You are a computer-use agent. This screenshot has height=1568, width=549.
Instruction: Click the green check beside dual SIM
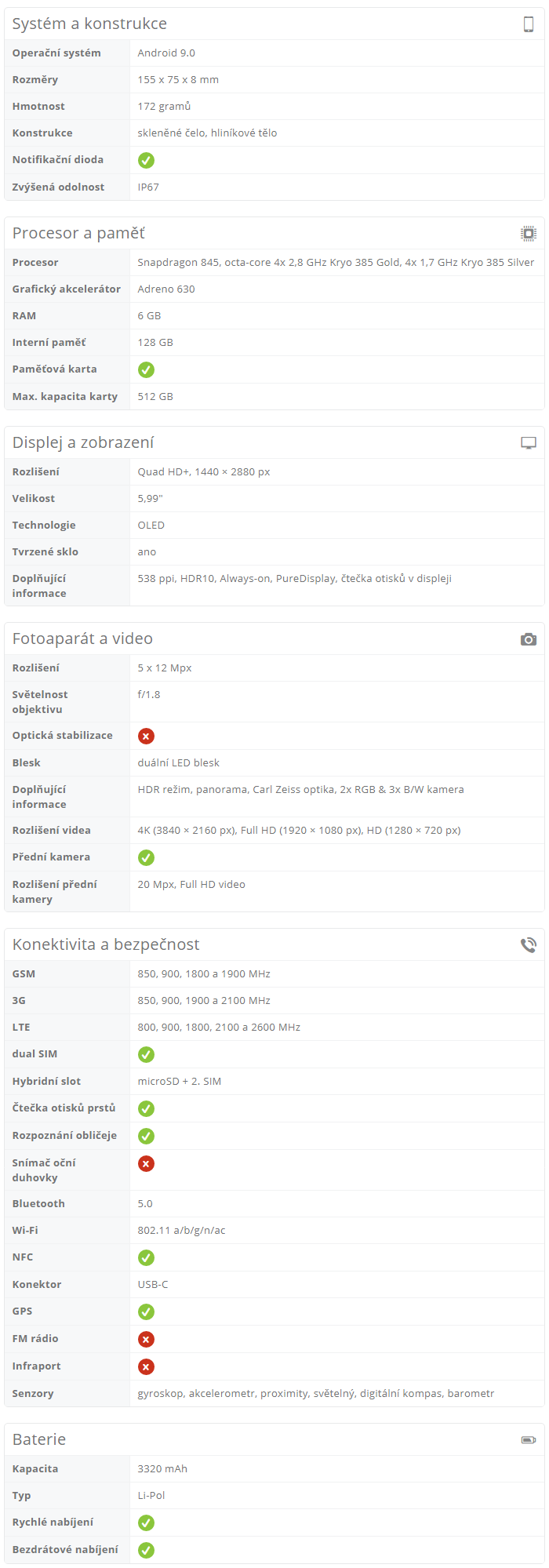pos(146,1054)
